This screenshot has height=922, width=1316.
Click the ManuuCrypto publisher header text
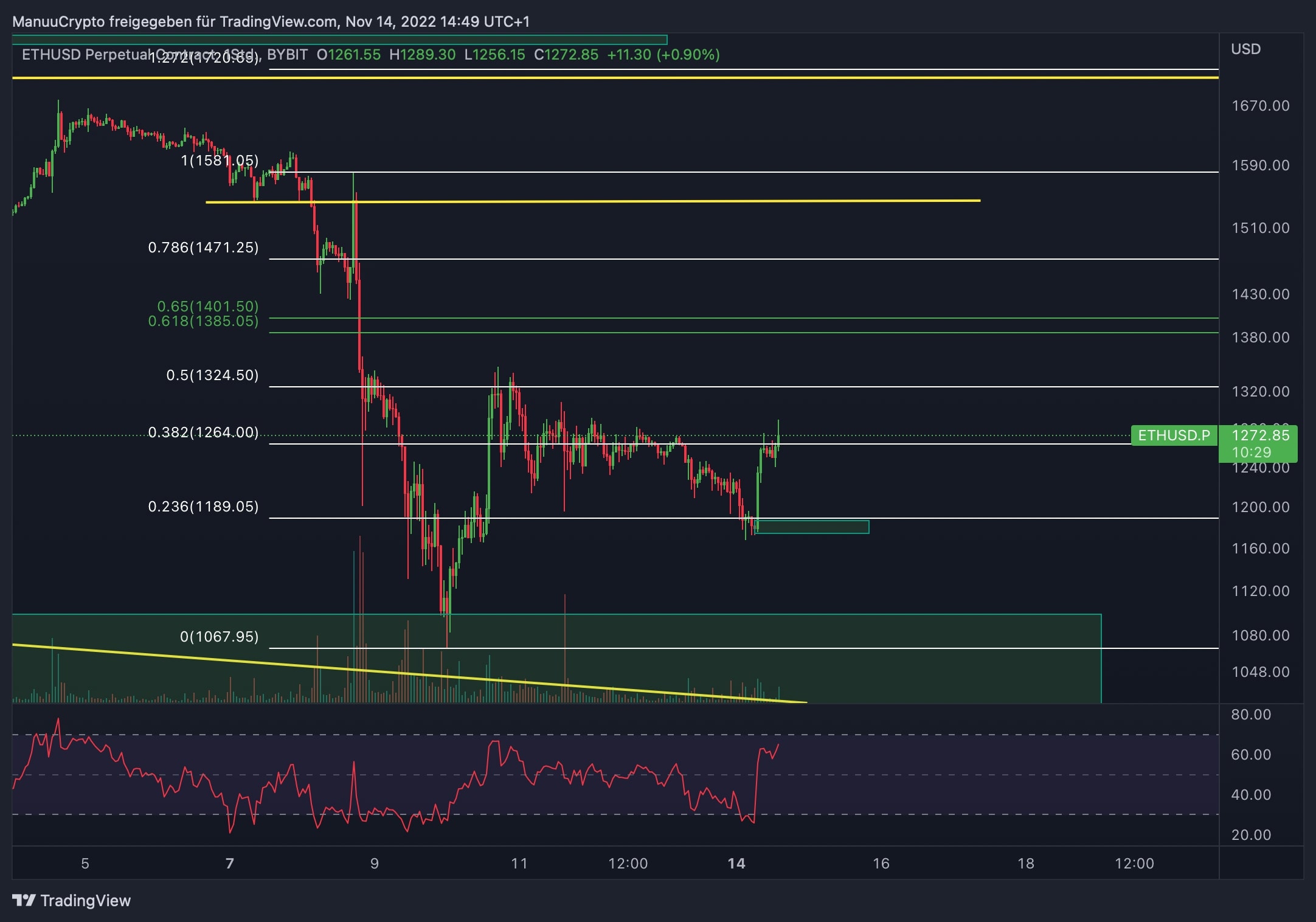(271, 22)
